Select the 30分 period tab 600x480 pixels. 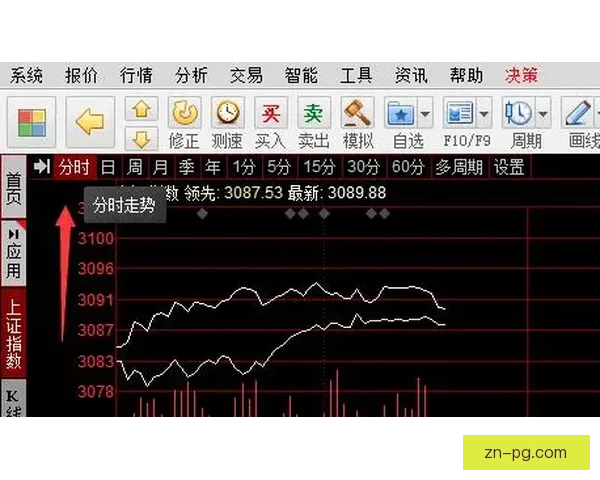coord(364,167)
